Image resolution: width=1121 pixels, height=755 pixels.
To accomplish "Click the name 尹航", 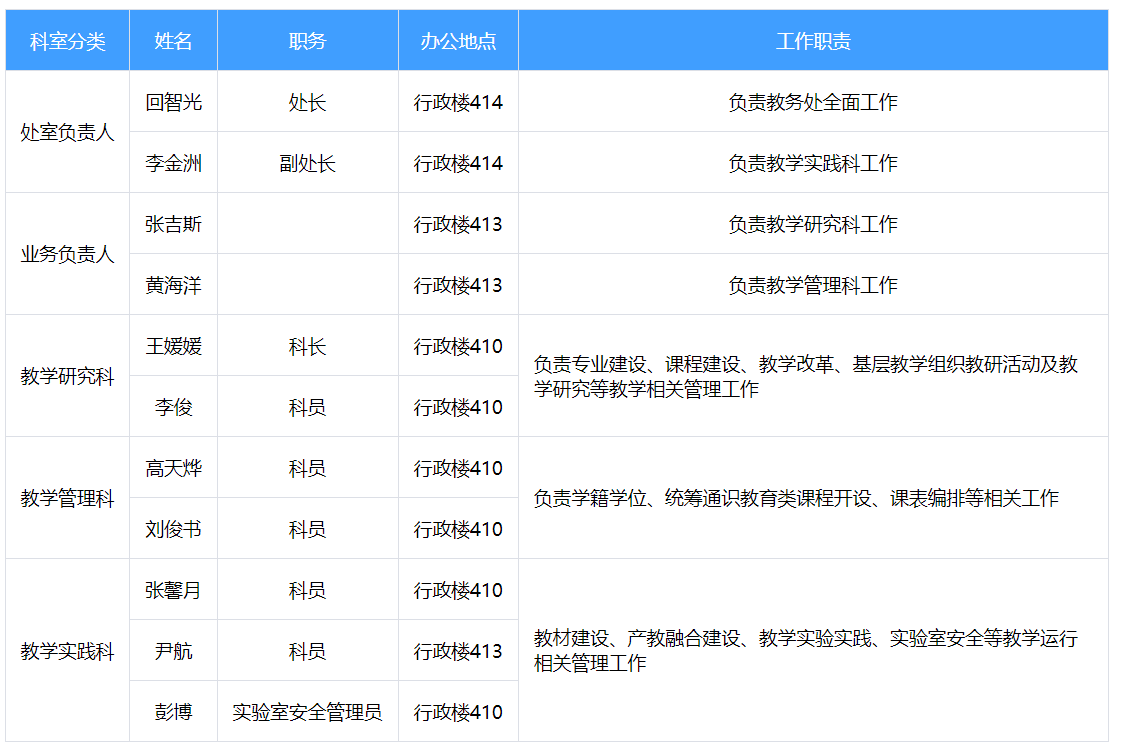I will point(173,651).
